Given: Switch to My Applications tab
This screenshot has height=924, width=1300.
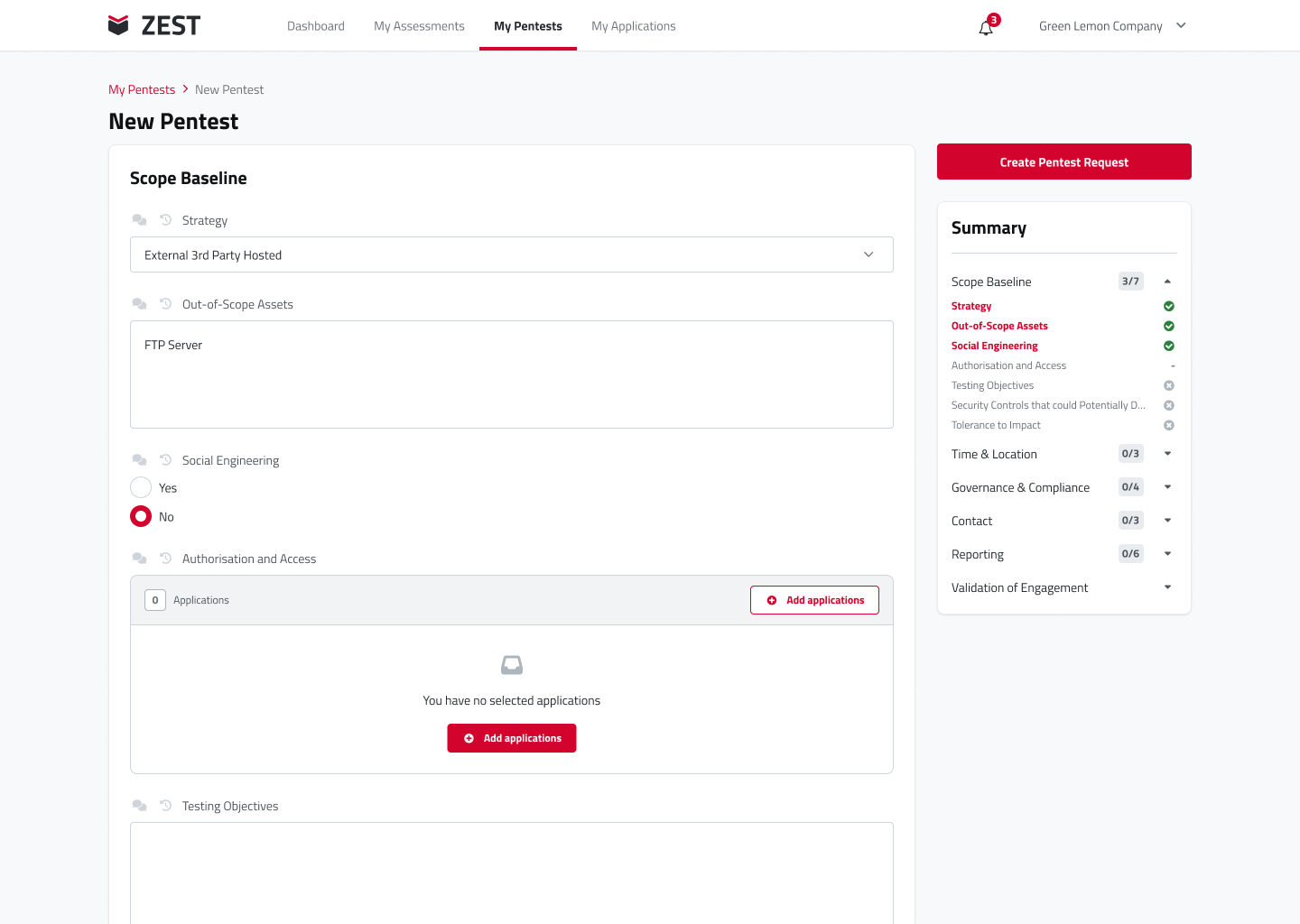Looking at the screenshot, I should [x=633, y=26].
